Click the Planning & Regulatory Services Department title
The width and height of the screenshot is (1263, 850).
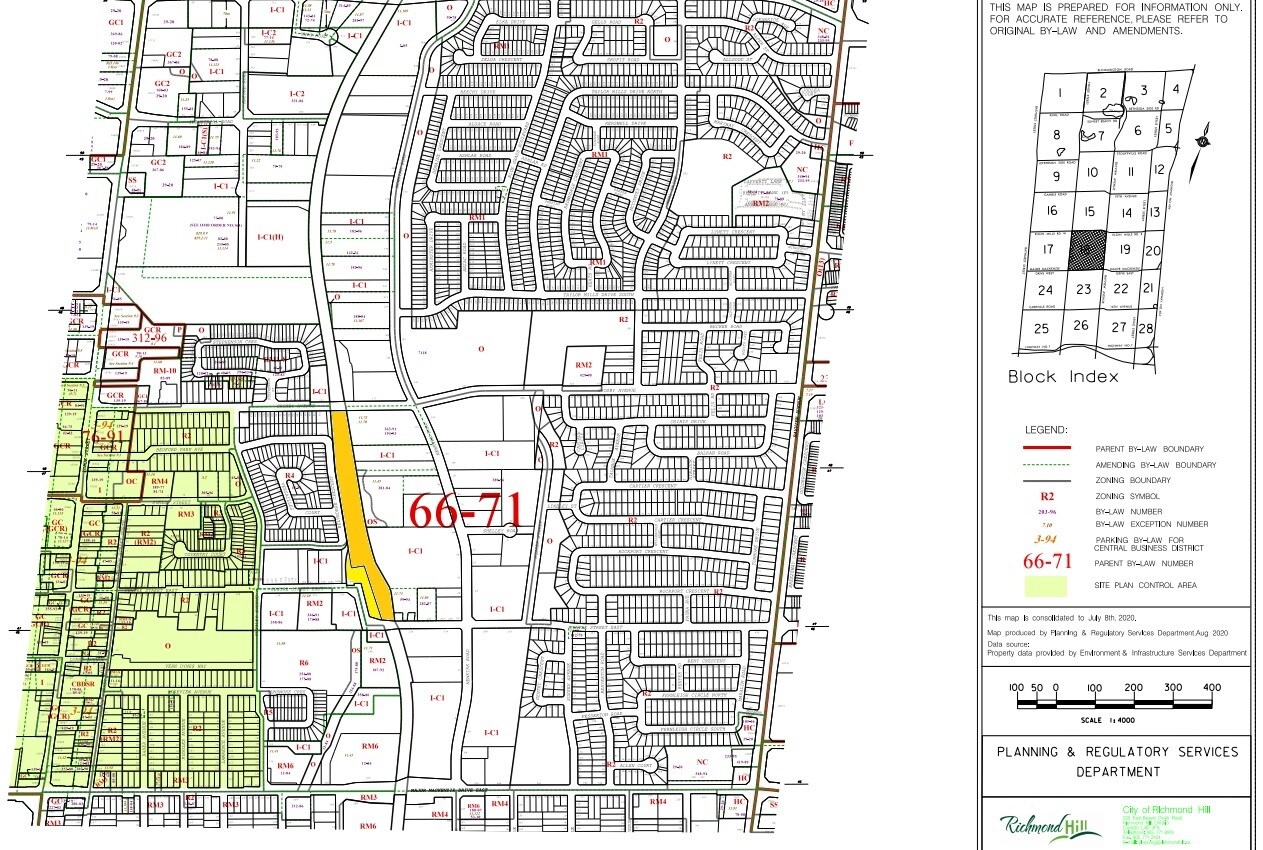point(1116,761)
